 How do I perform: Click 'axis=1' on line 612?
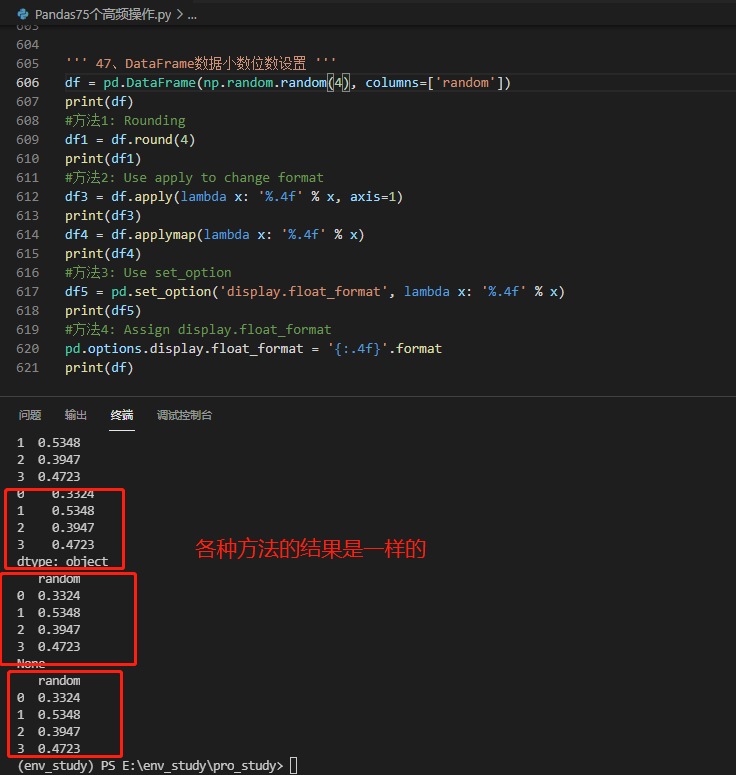point(373,197)
